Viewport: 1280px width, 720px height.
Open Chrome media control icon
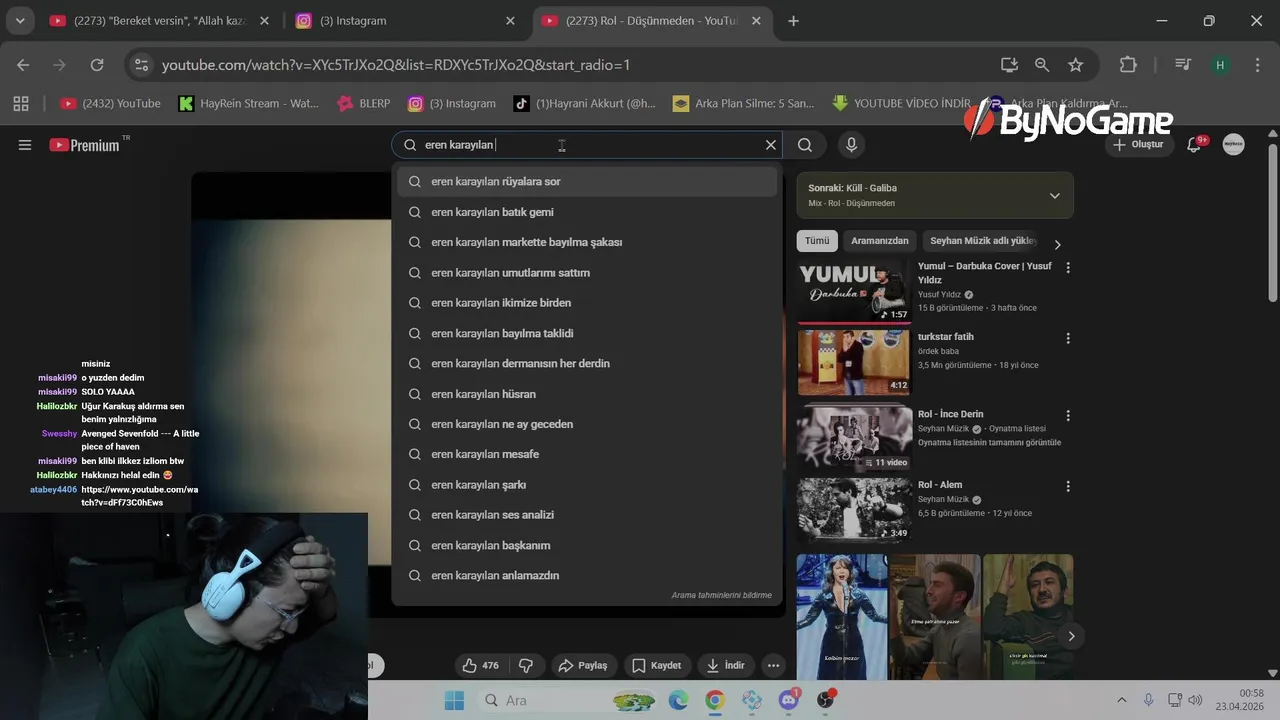(x=1183, y=65)
